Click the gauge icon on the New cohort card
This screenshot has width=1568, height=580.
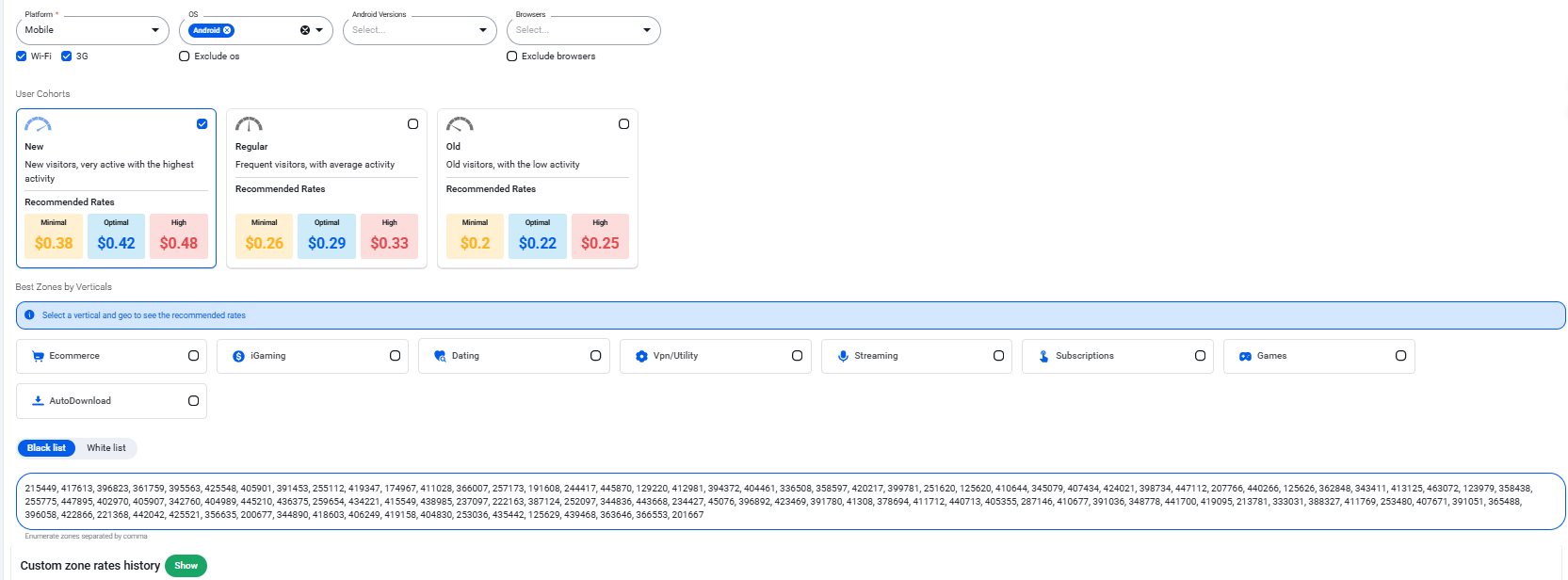pos(38,124)
